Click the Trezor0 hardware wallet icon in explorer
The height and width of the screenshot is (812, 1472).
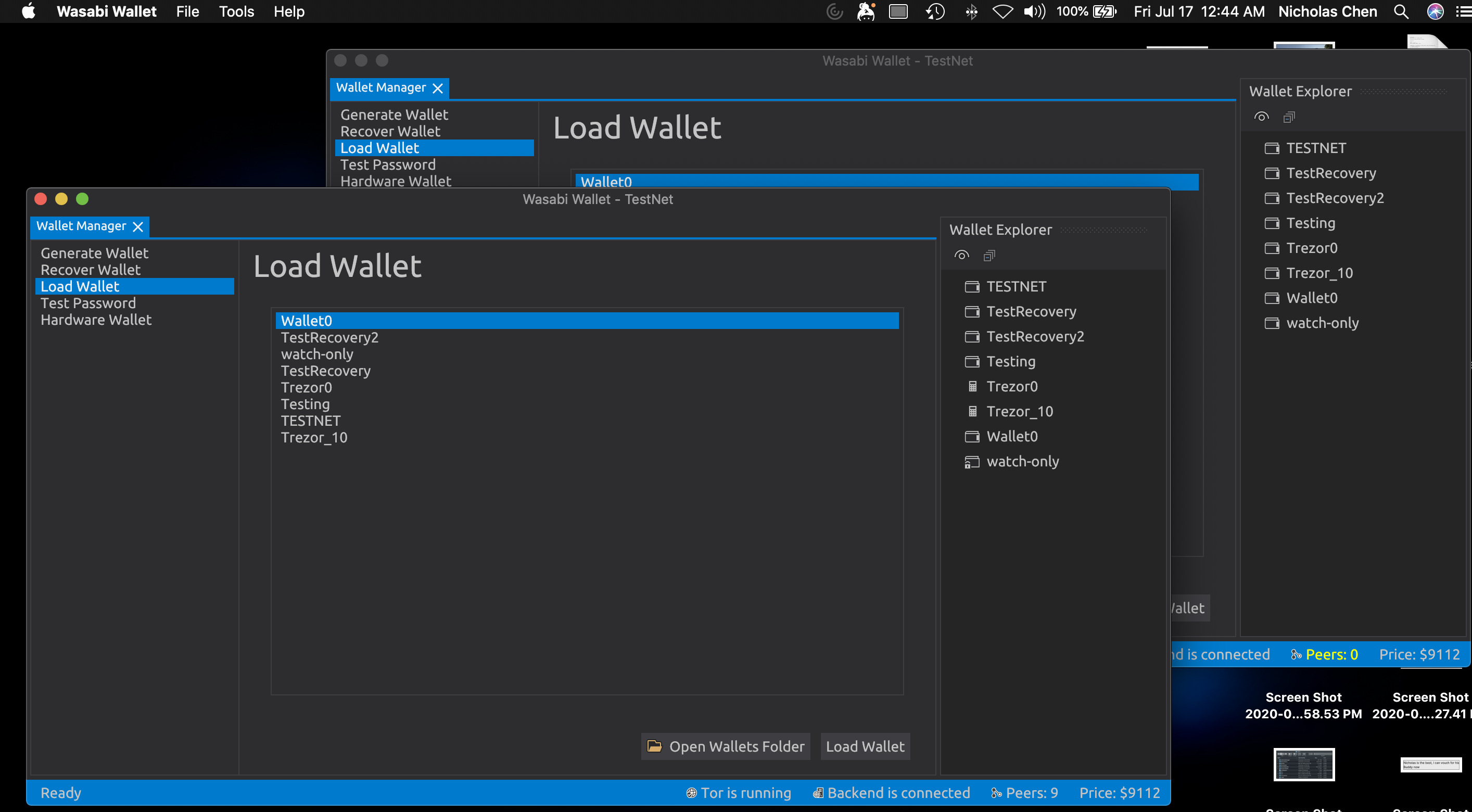pyautogui.click(x=972, y=387)
